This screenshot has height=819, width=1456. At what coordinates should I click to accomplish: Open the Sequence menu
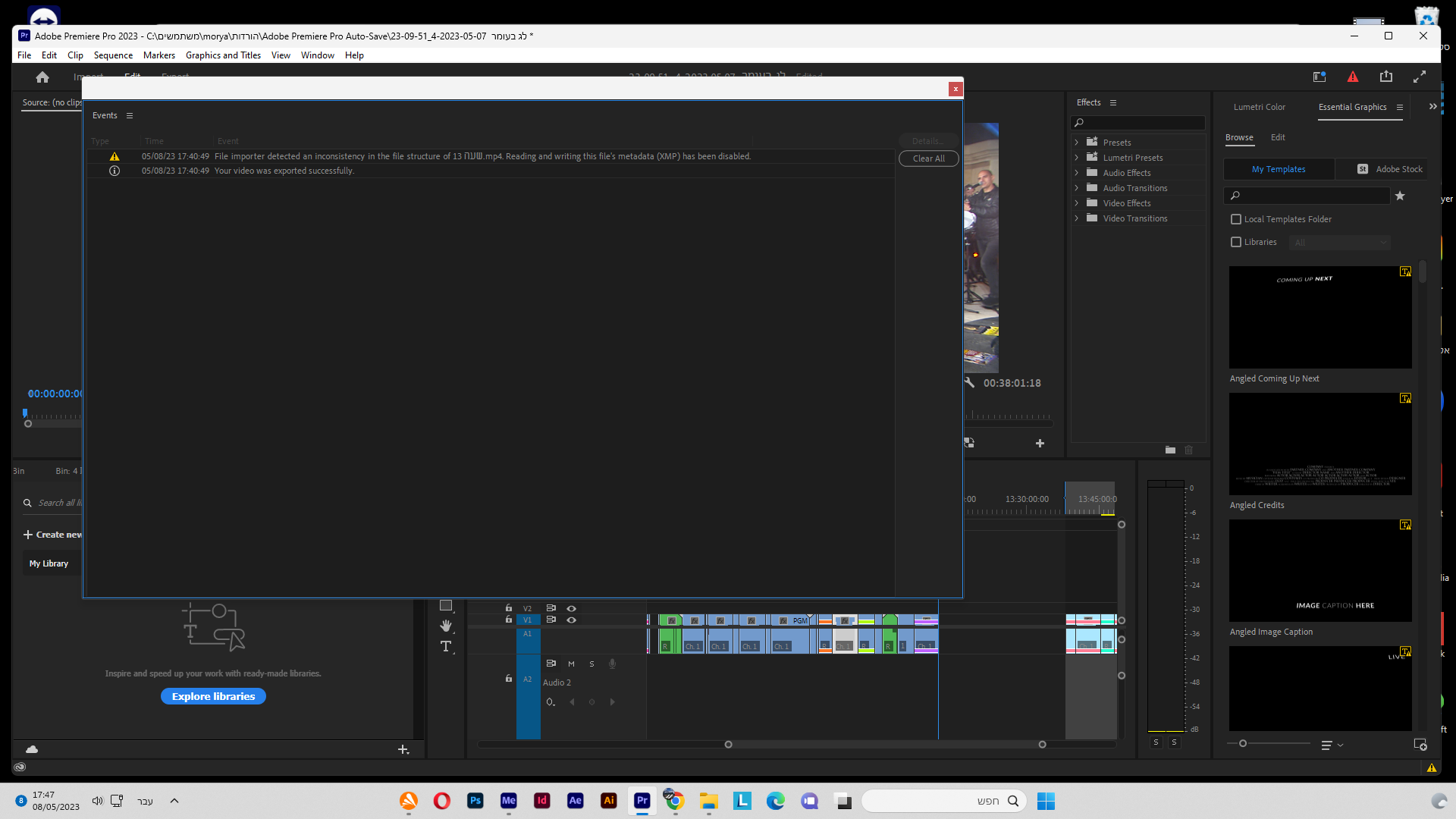point(113,55)
